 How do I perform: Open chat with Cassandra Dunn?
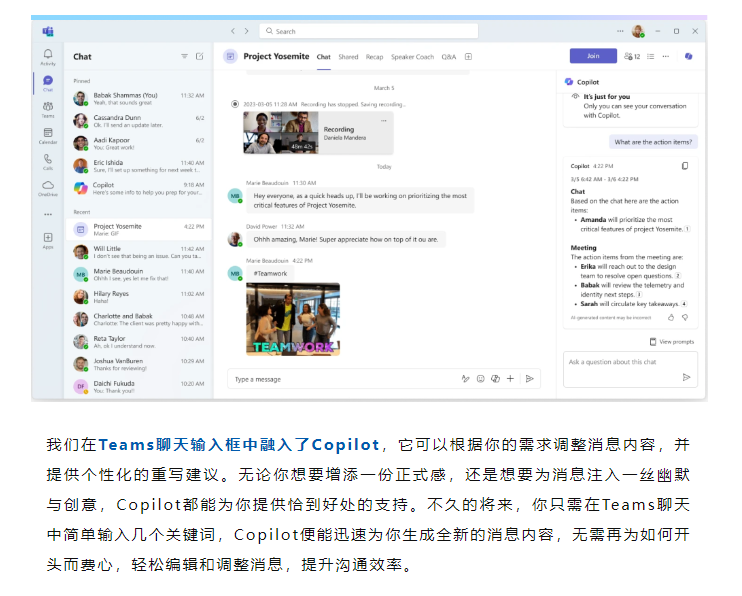(x=138, y=121)
